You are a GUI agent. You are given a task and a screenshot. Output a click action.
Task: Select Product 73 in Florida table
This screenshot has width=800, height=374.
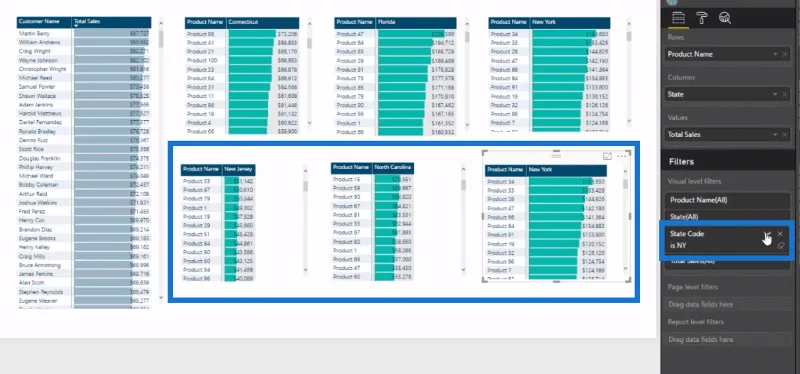point(350,79)
